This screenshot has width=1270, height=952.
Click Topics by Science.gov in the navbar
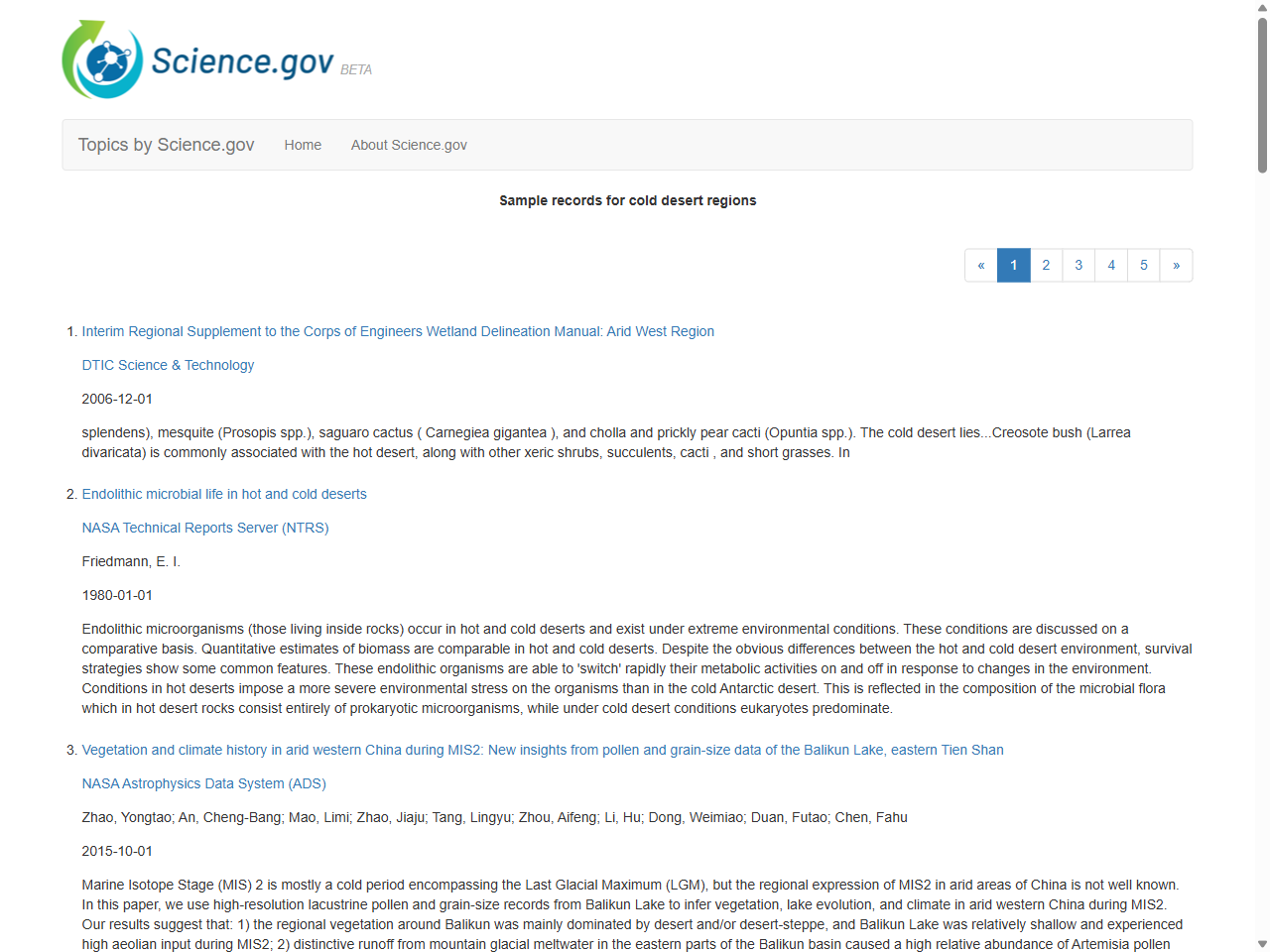[x=166, y=145]
